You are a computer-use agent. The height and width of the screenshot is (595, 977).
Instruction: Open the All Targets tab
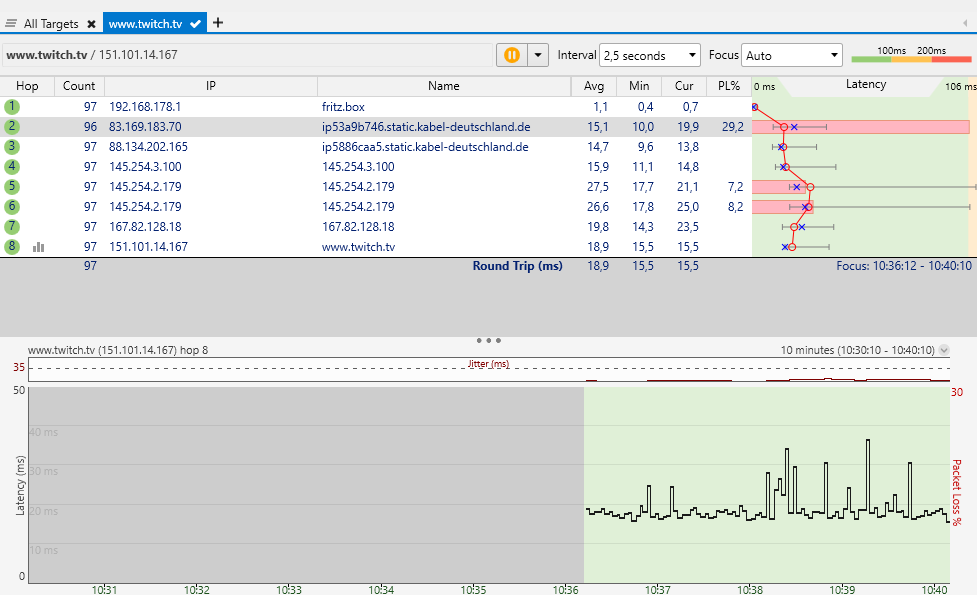51,24
